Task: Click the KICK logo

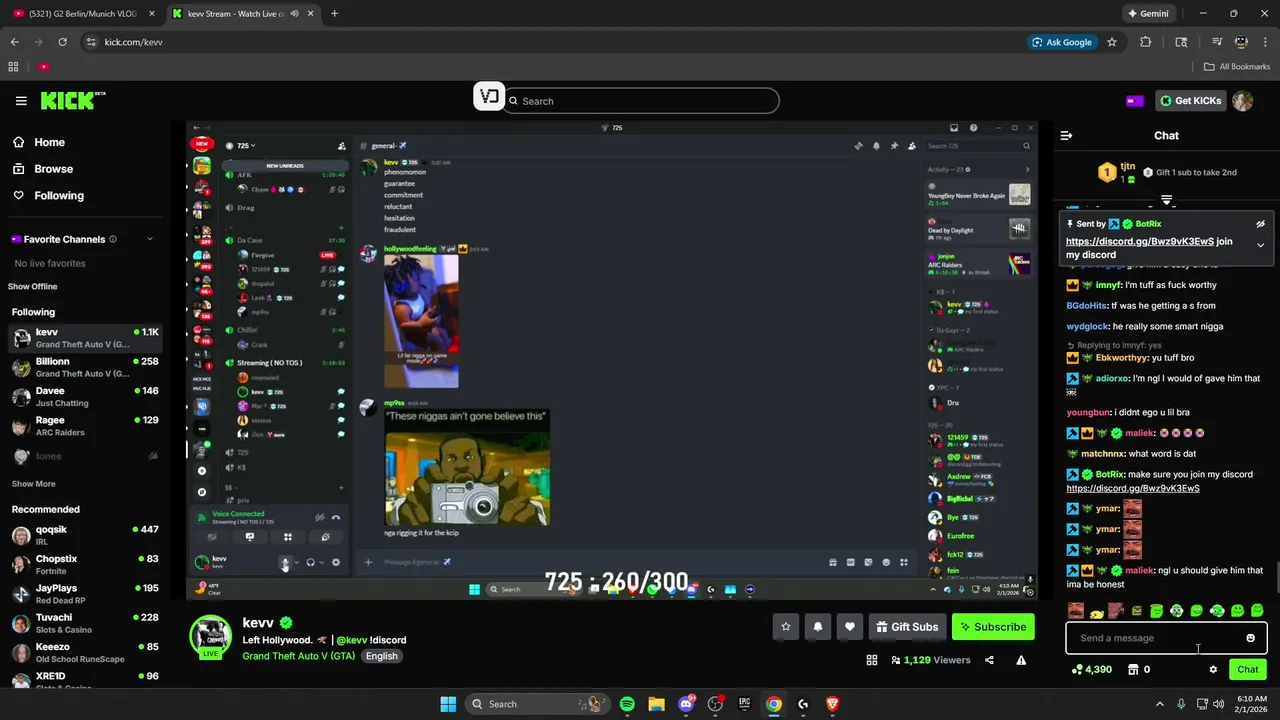Action: 72,100
